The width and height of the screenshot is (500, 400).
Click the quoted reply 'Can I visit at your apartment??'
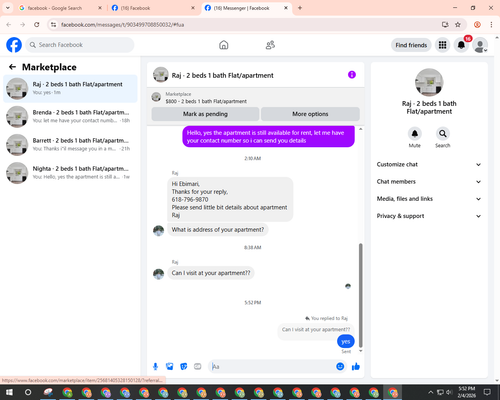pos(316,329)
